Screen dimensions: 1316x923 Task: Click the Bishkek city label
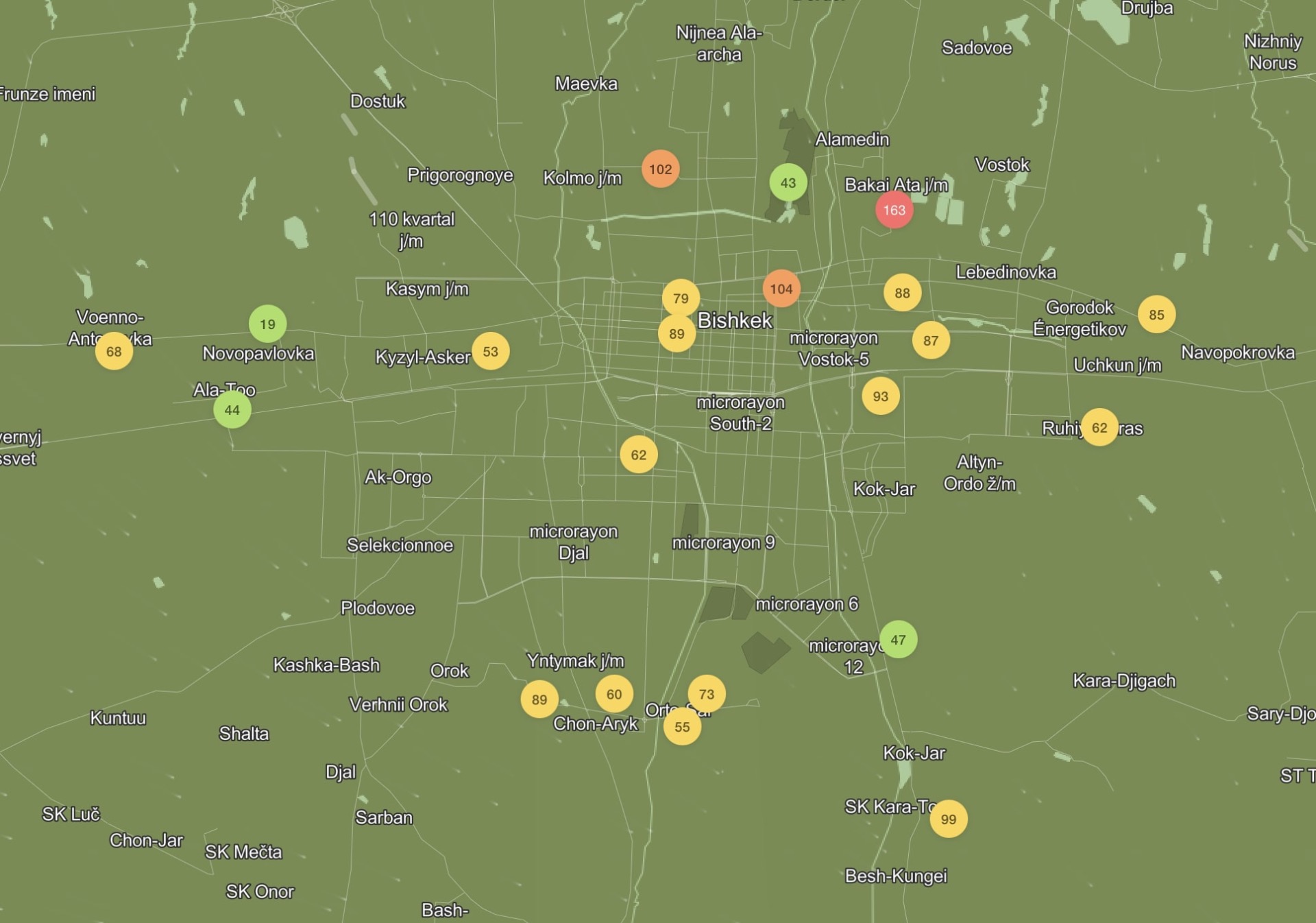(x=735, y=320)
